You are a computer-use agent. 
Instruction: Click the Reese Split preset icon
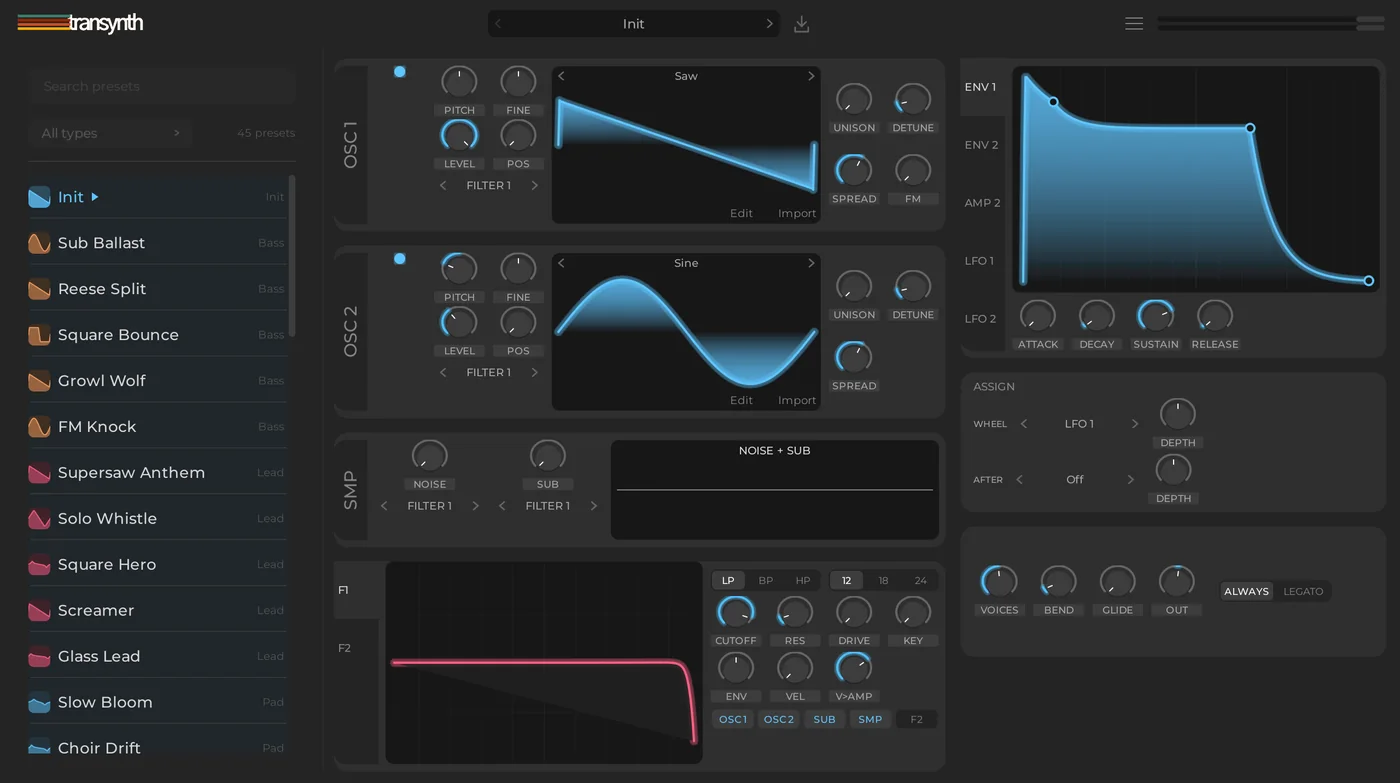(39, 289)
